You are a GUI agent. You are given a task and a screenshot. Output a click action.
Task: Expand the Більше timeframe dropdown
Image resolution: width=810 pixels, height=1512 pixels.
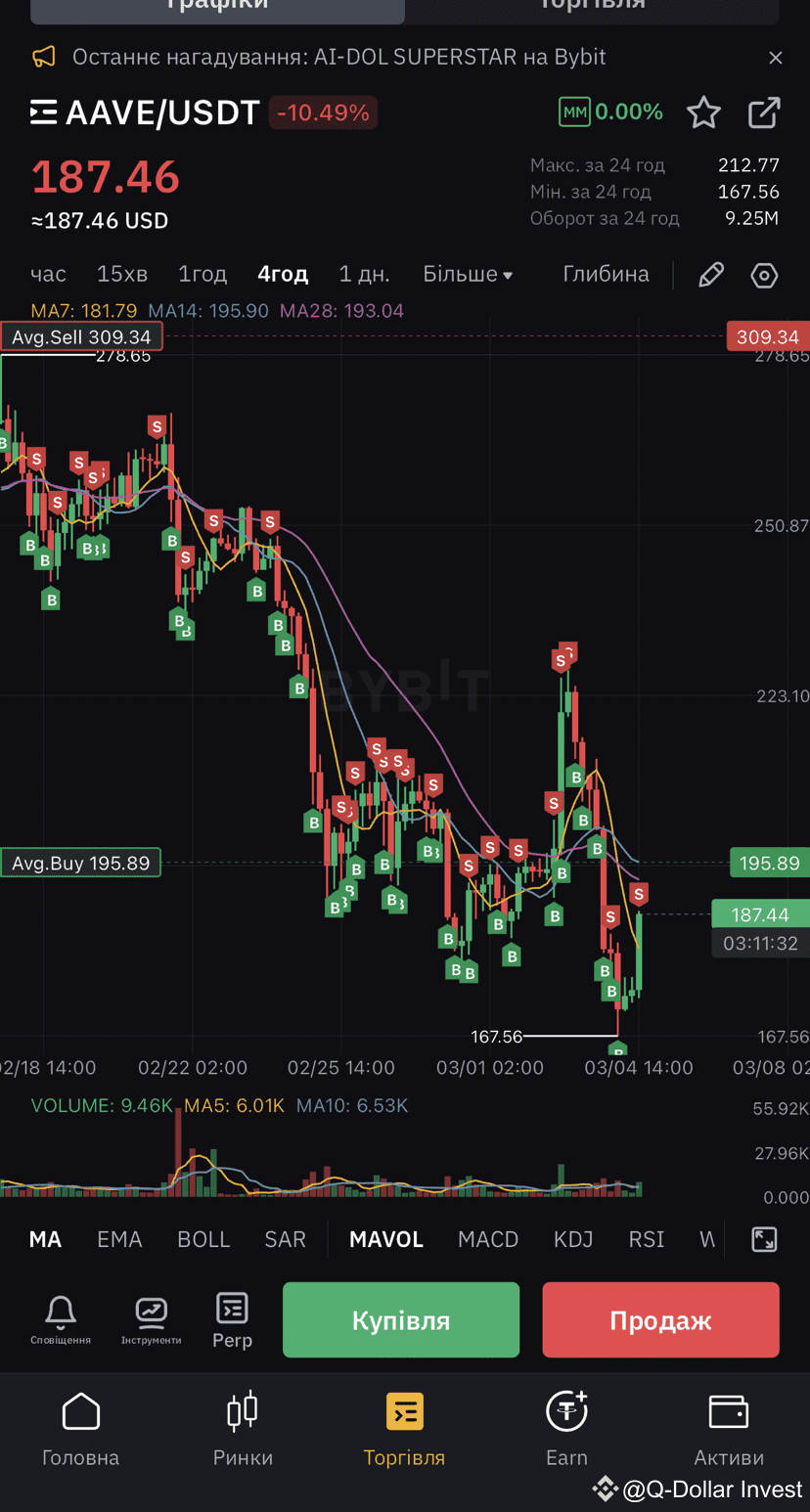(x=468, y=274)
